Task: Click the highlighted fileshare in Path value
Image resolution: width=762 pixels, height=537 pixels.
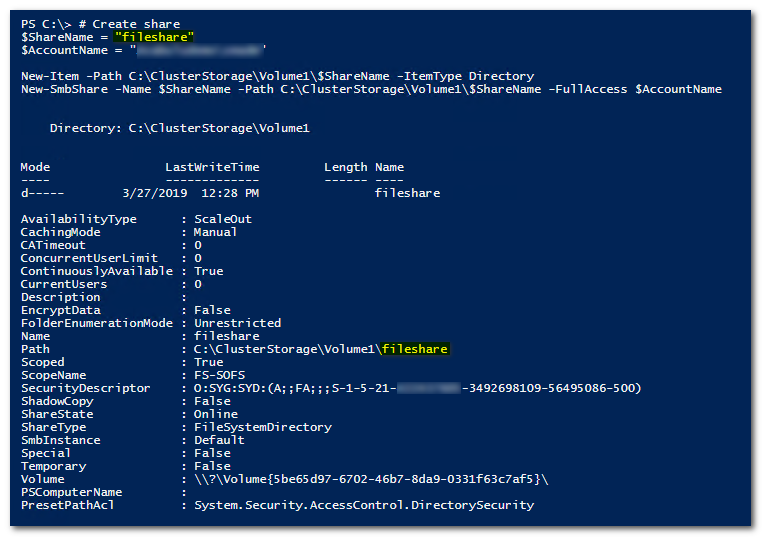Action: [414, 349]
